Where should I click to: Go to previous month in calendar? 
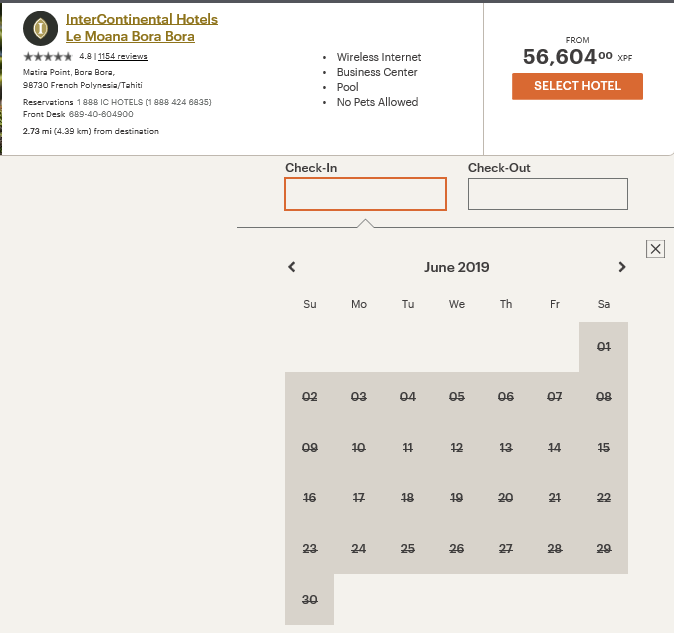coord(292,267)
